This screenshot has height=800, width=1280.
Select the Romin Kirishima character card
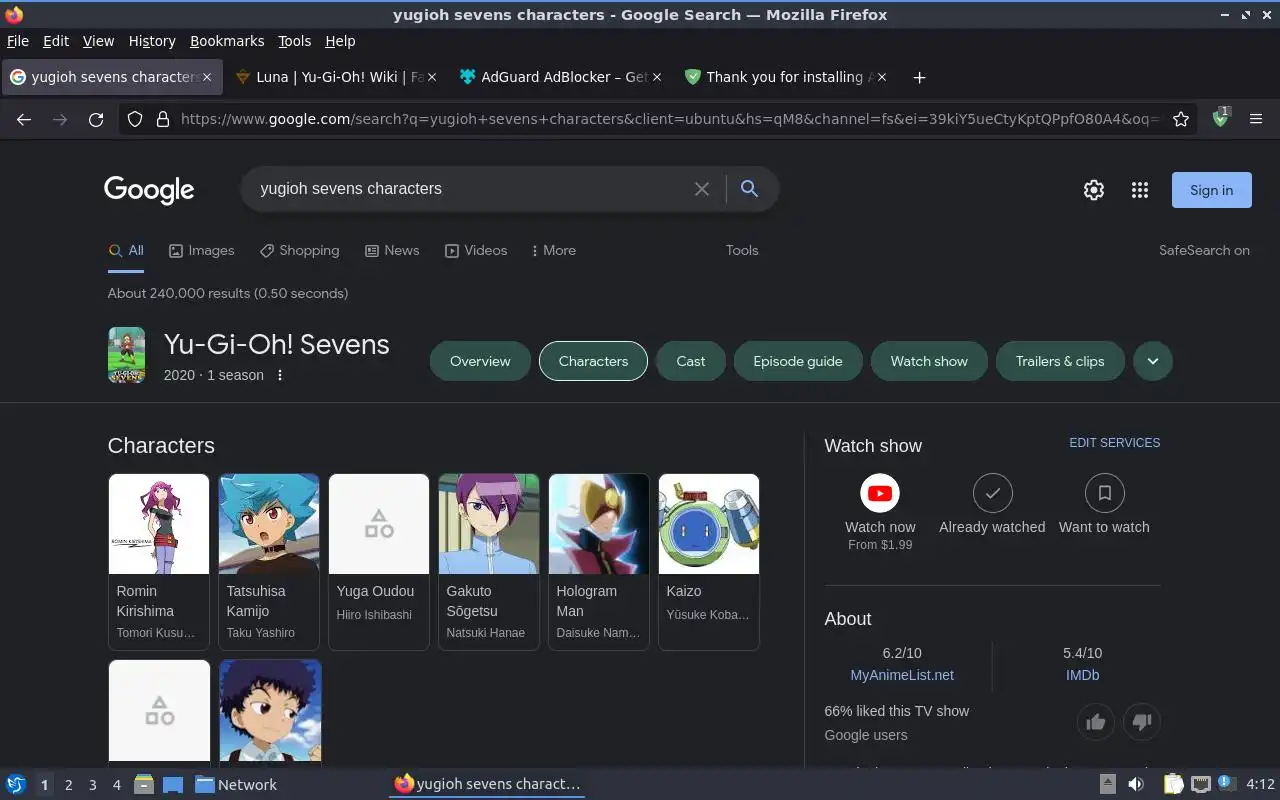(159, 562)
